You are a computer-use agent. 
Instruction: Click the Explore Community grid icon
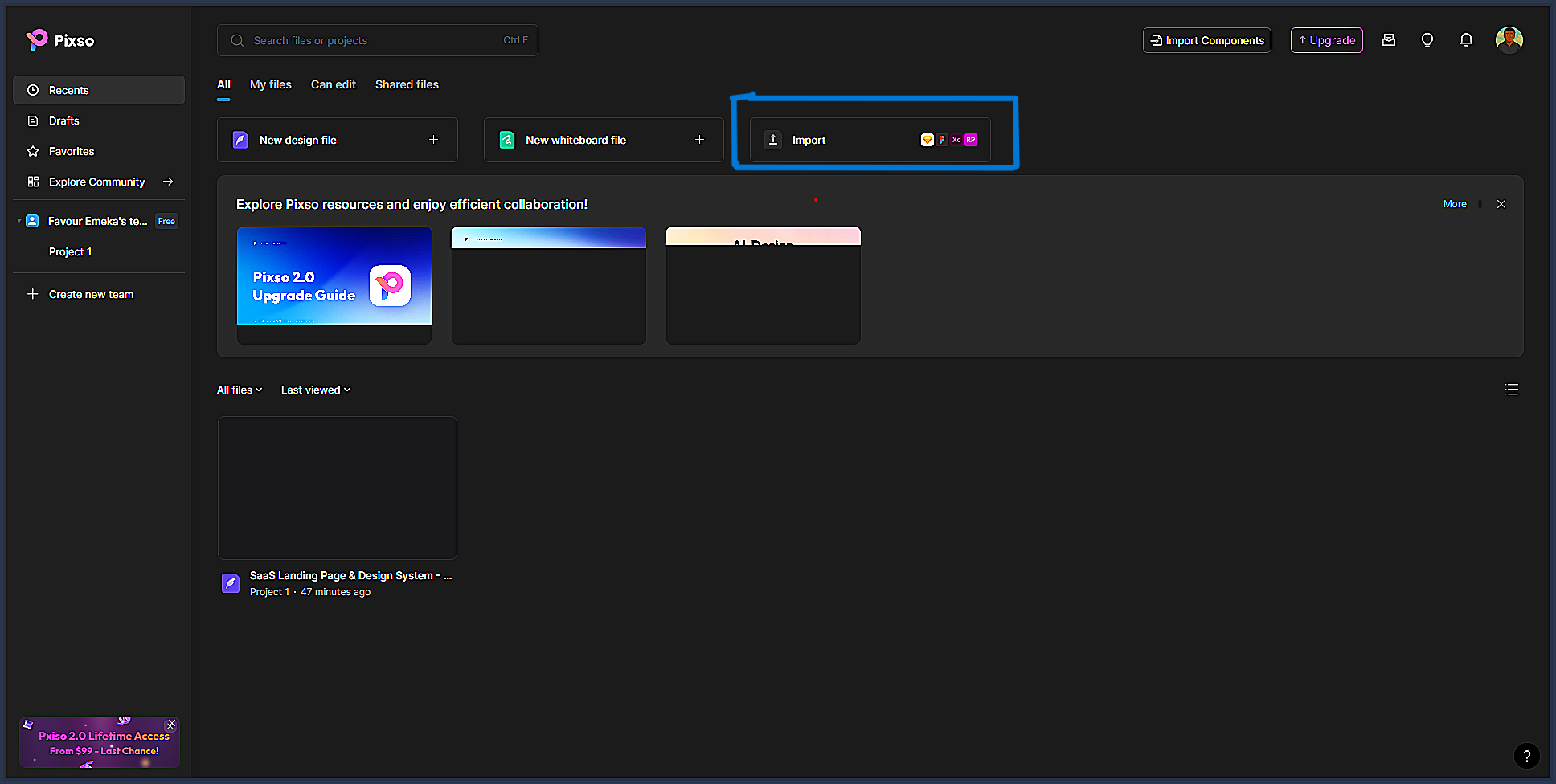[x=33, y=182]
